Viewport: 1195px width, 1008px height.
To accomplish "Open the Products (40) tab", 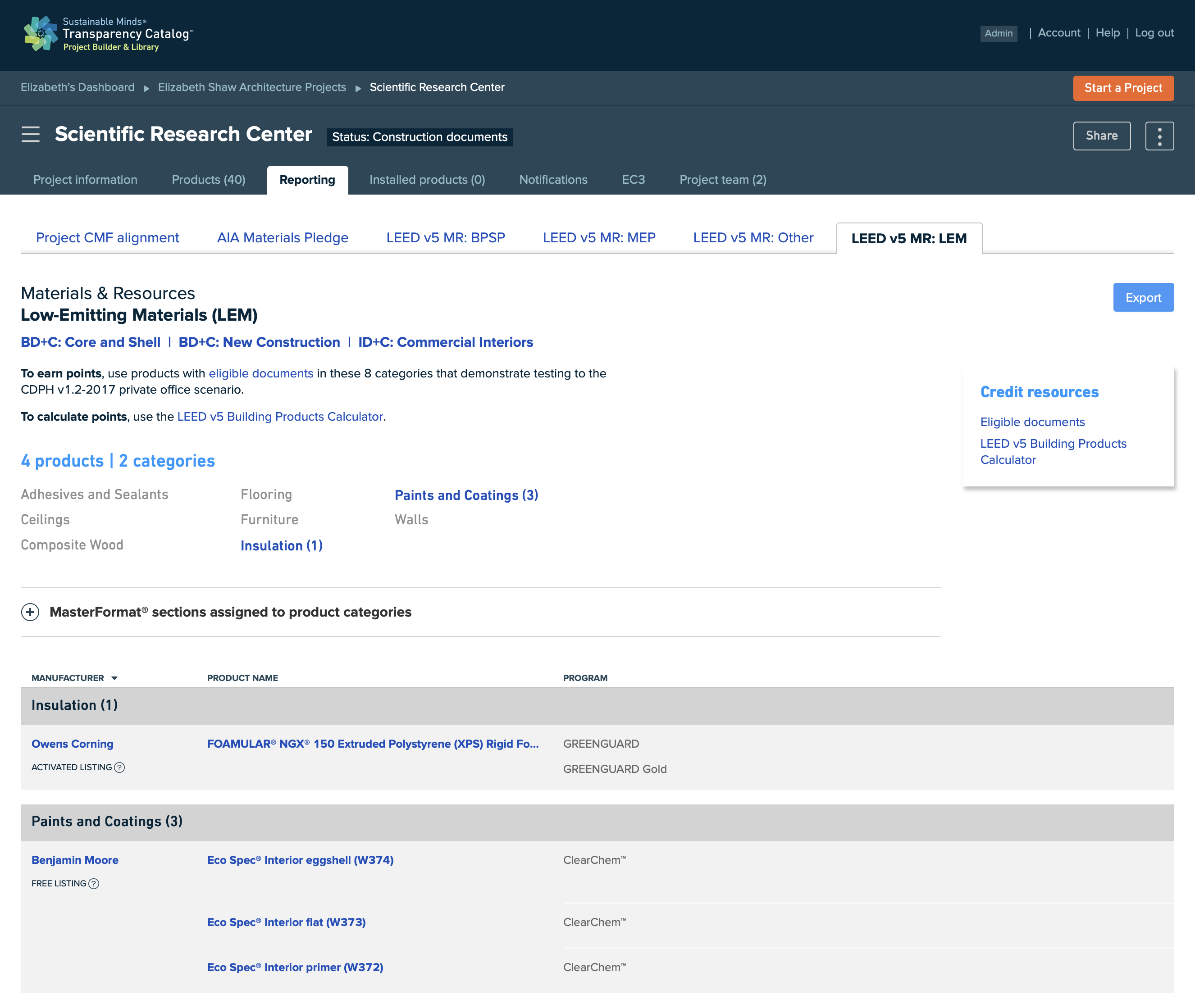I will coord(209,180).
